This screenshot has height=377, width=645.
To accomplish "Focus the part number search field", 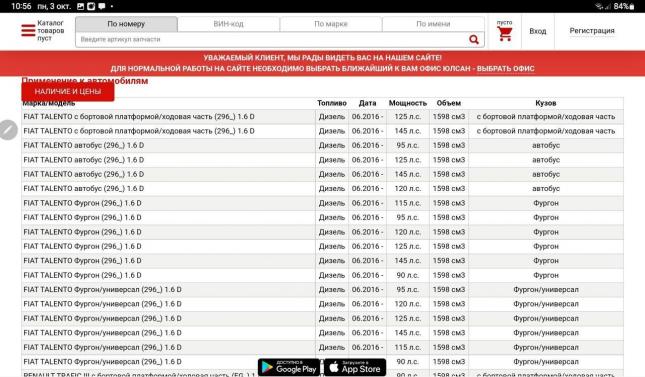I will (x=271, y=40).
